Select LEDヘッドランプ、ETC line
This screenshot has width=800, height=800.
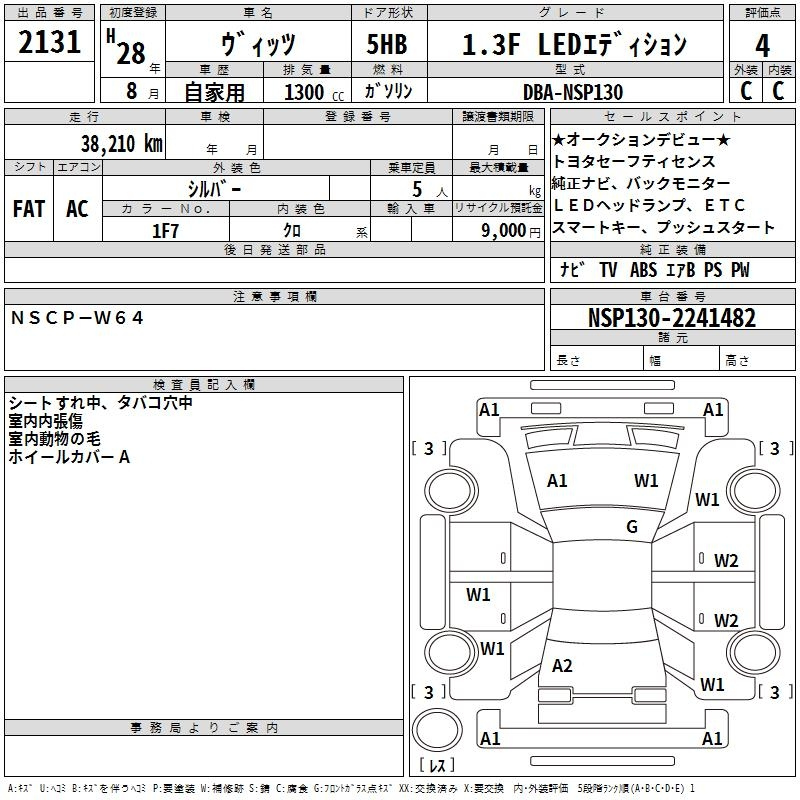pyautogui.click(x=648, y=205)
